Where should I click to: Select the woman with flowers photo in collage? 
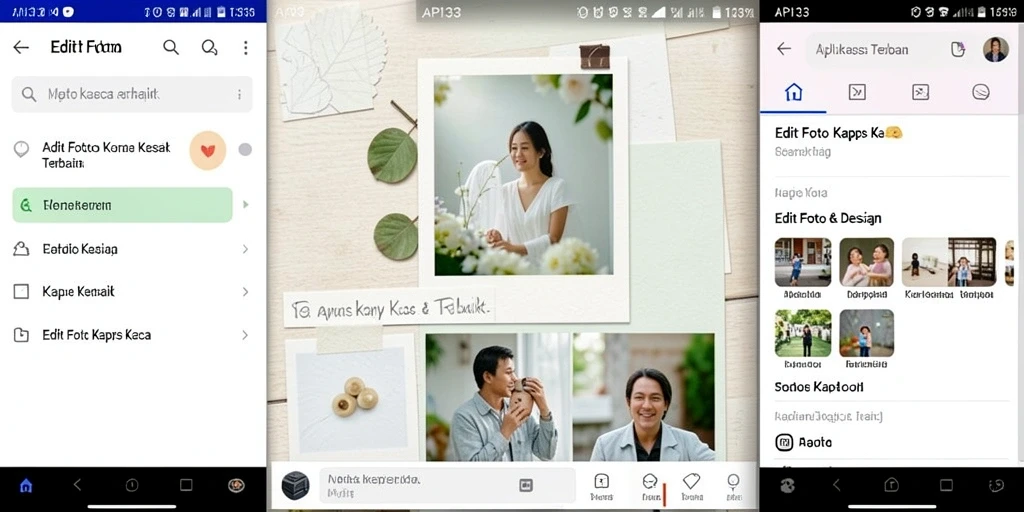coord(523,174)
